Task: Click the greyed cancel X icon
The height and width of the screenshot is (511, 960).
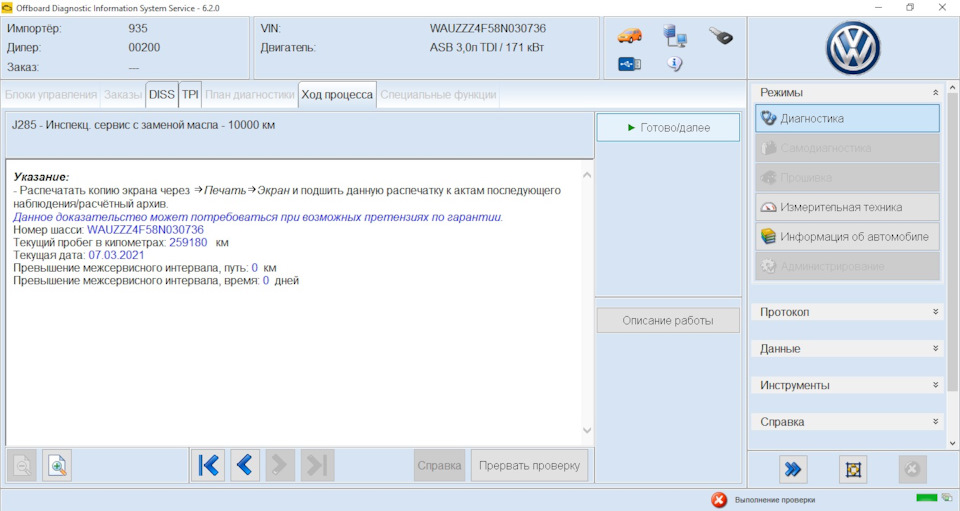Action: 912,469
